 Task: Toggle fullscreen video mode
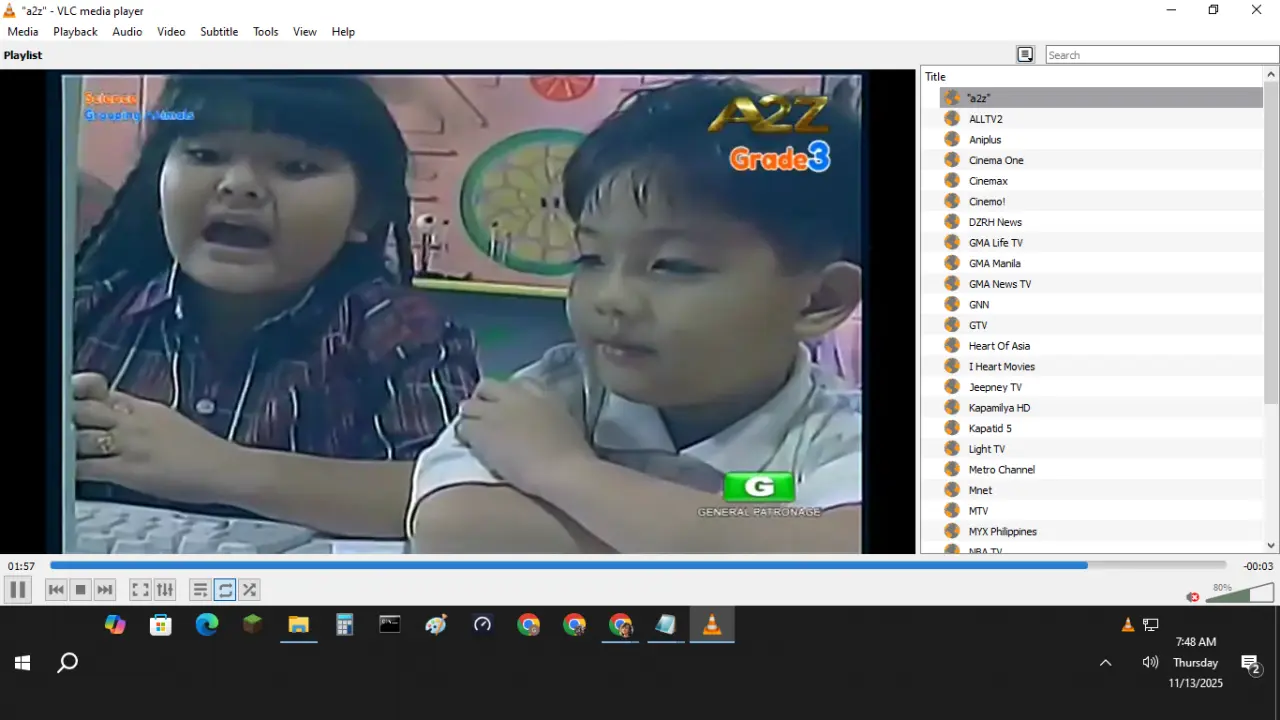140,590
